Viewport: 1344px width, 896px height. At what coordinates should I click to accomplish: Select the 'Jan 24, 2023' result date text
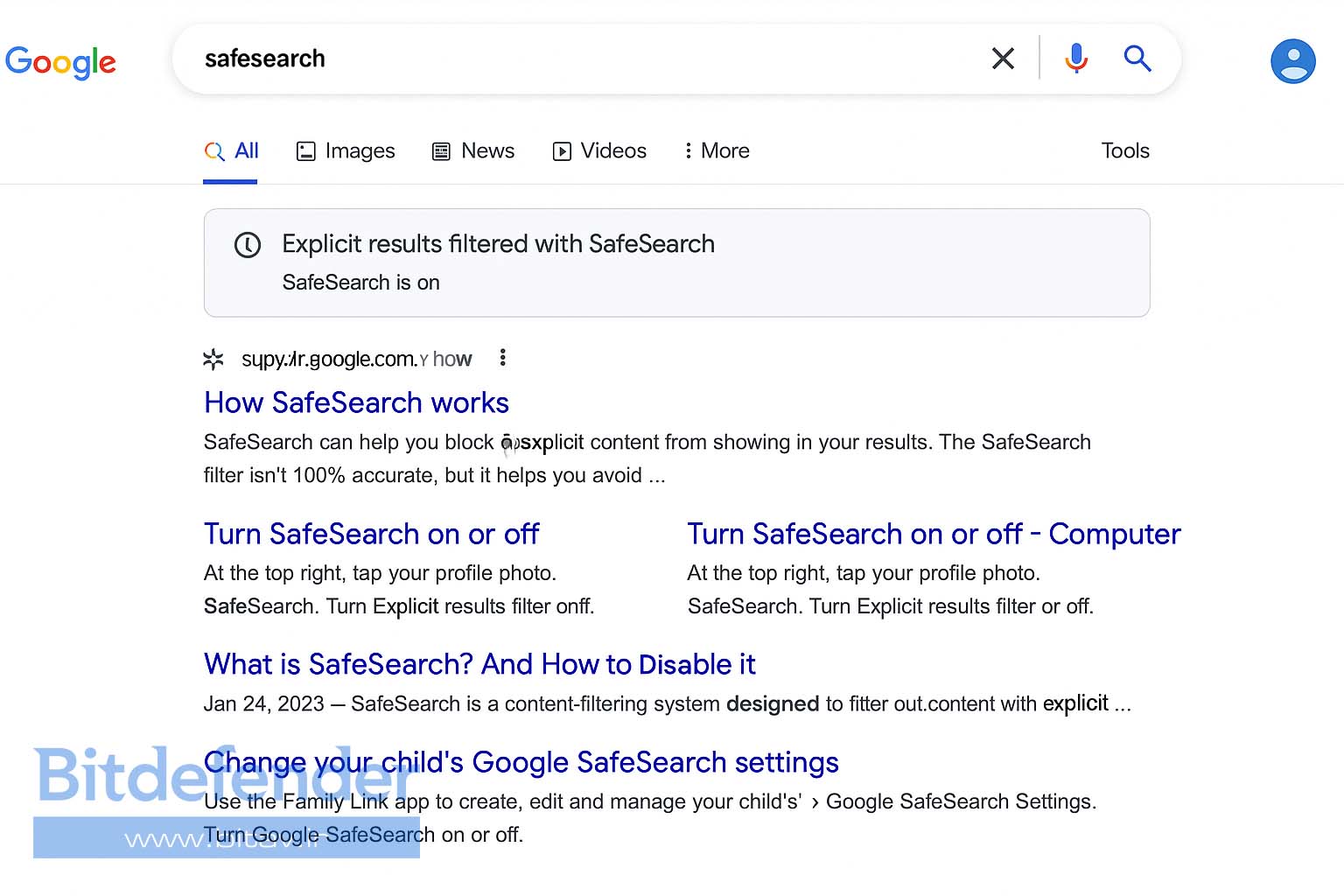point(263,703)
